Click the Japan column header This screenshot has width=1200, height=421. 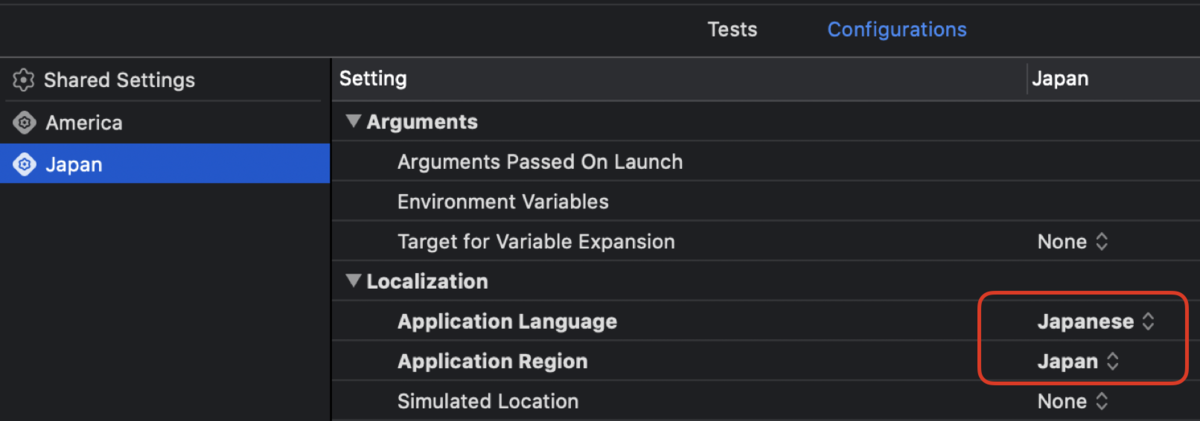point(1060,78)
